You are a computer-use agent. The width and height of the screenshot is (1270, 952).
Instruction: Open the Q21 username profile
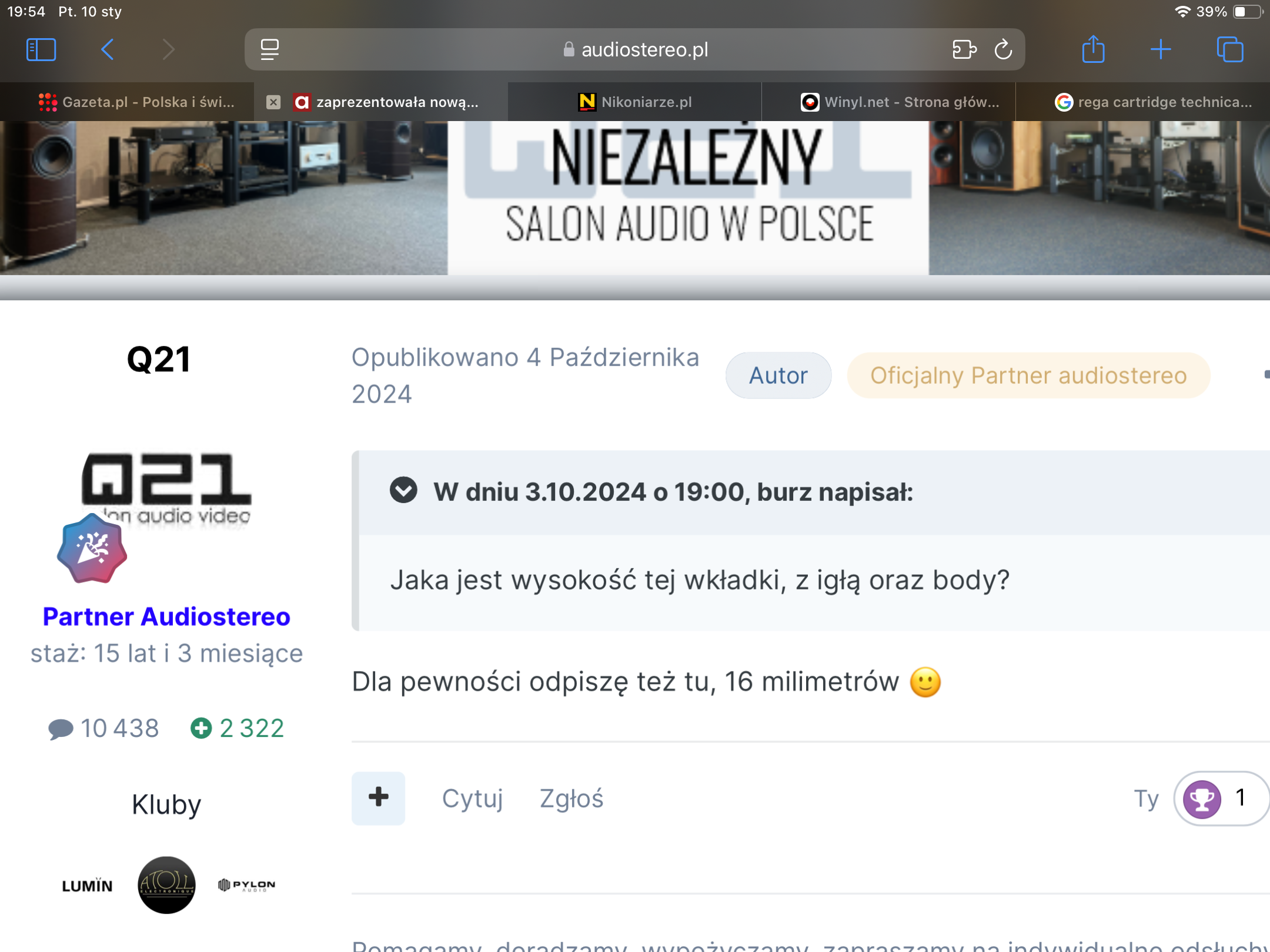[x=159, y=359]
